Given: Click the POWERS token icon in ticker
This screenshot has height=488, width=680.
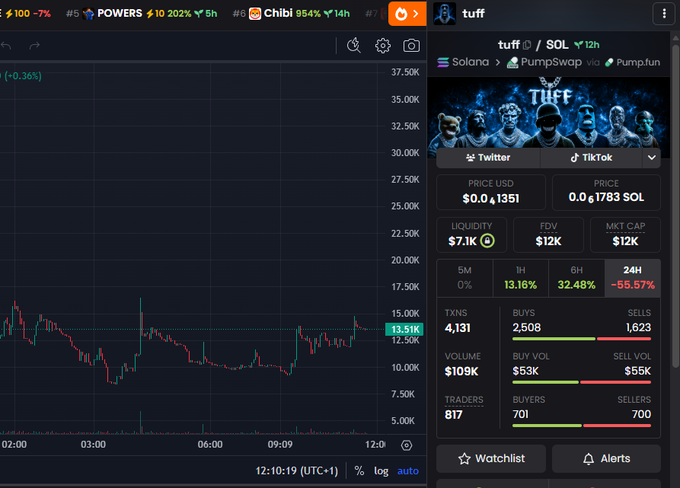Looking at the screenshot, I should 88,14.
